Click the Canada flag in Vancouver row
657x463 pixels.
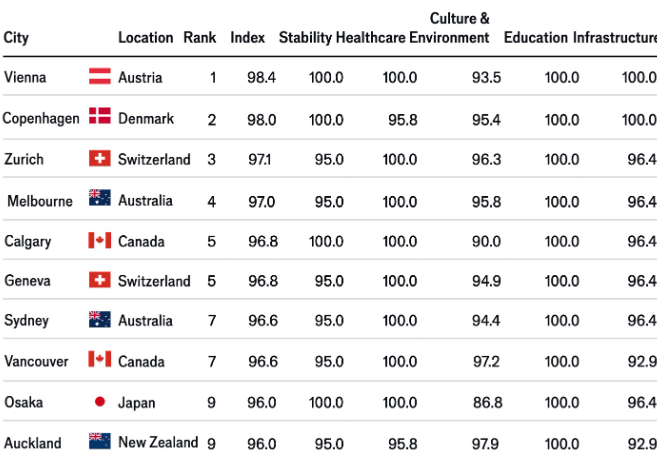[100, 359]
